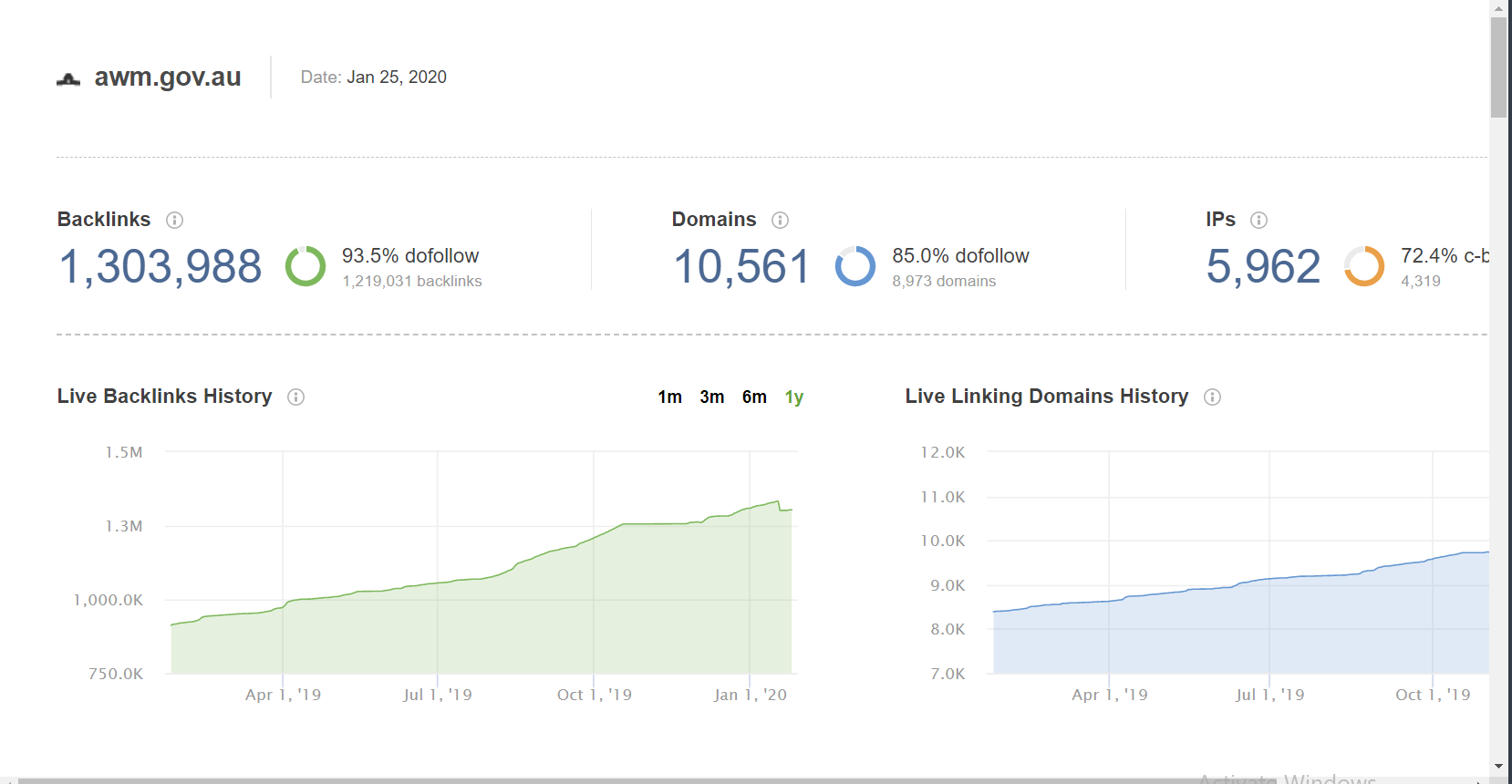Image resolution: width=1512 pixels, height=784 pixels.
Task: Click the 7.0K y-axis label
Action: (x=948, y=674)
